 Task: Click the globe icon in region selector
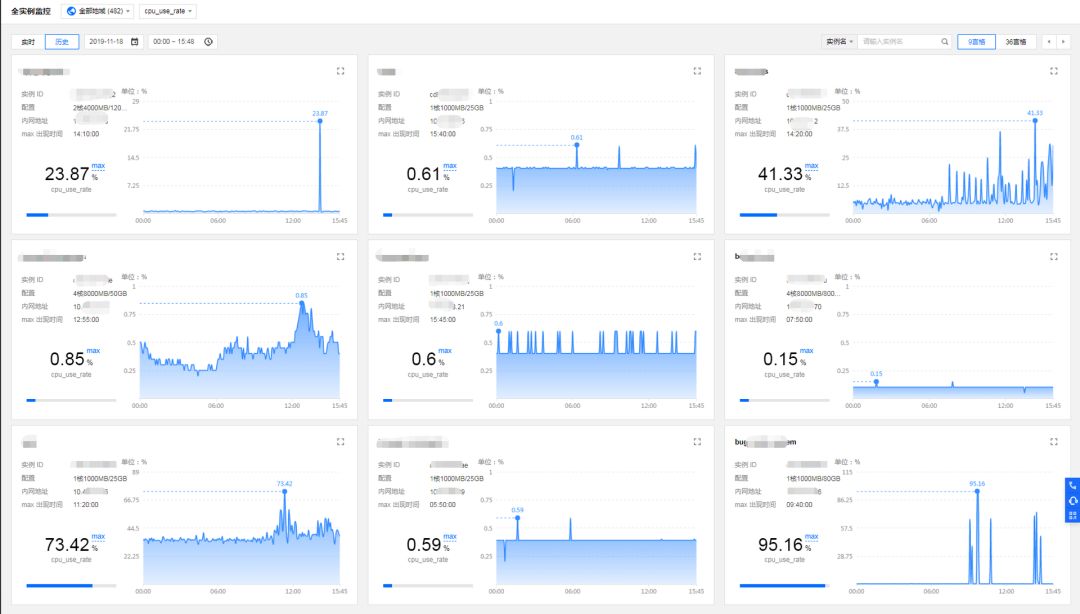(x=71, y=11)
